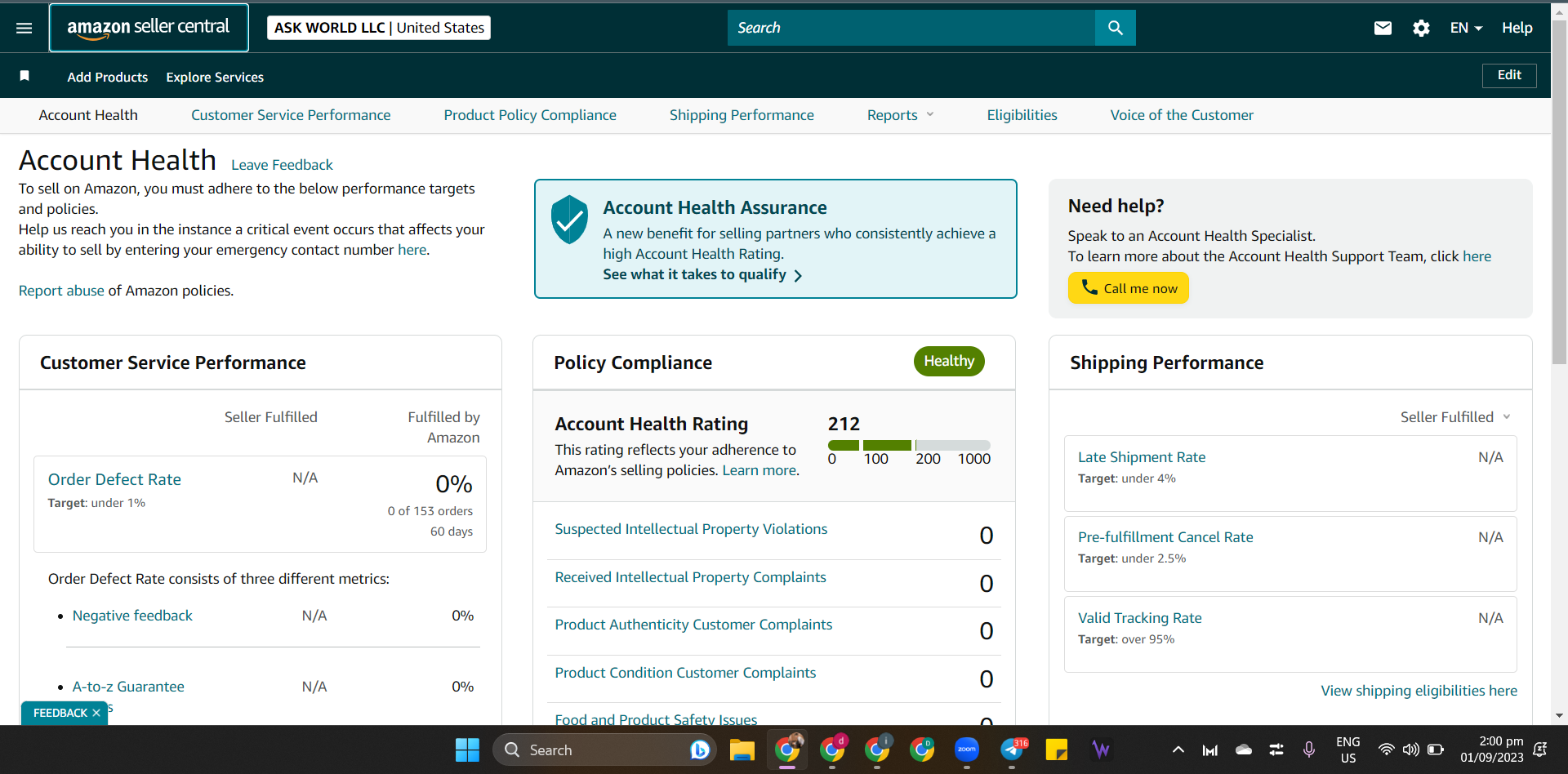
Task: Click the Edit button
Action: (x=1509, y=75)
